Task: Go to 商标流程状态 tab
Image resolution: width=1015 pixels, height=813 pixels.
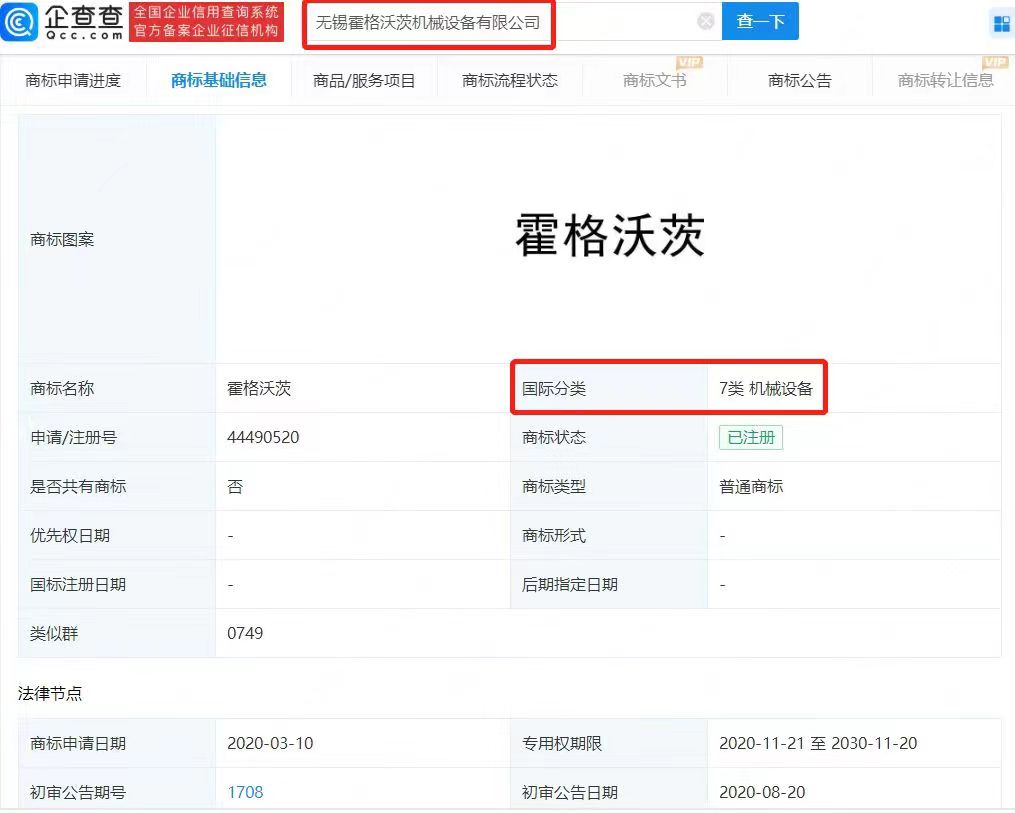Action: tap(510, 80)
